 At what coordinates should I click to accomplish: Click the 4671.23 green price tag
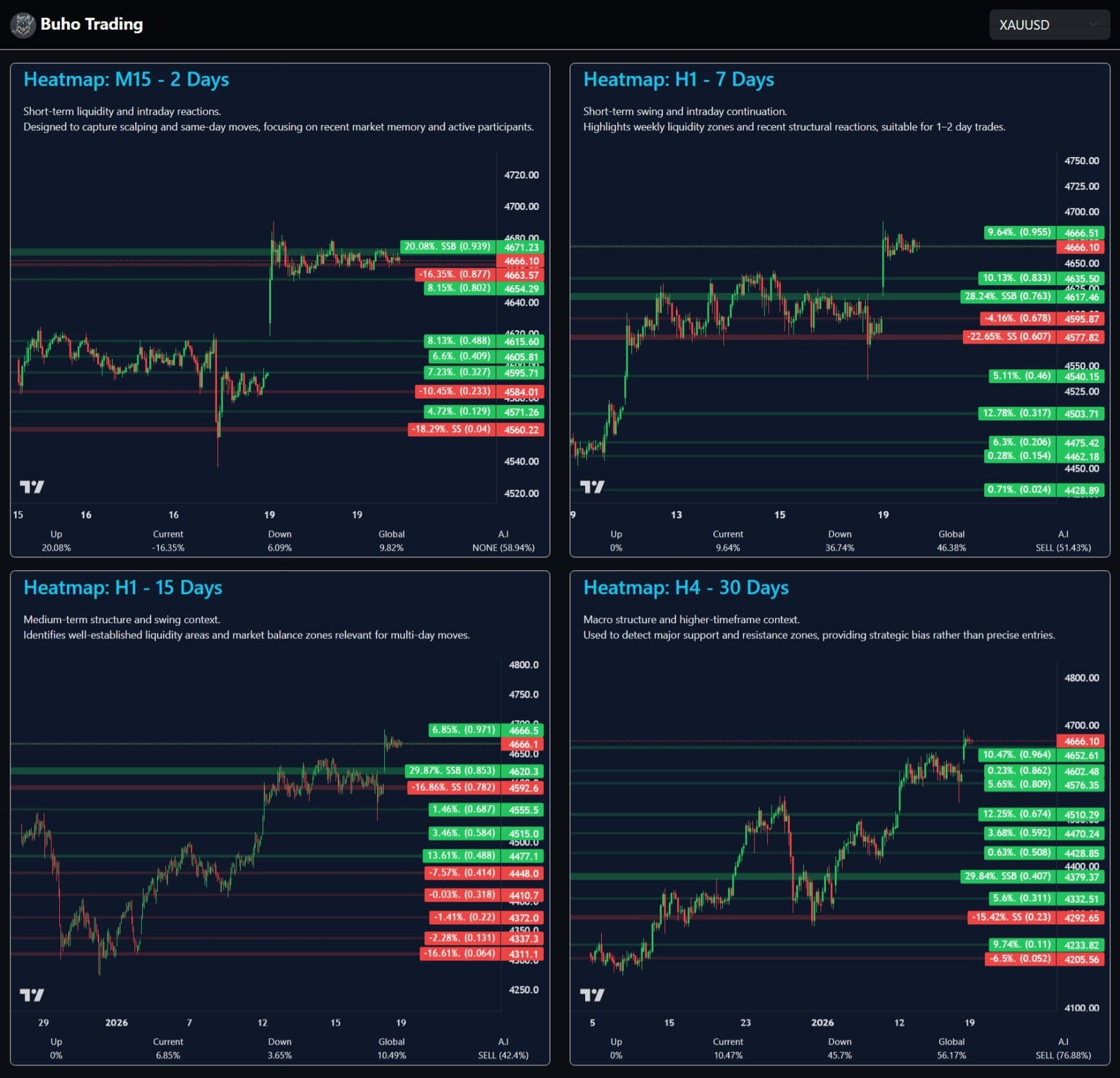(x=521, y=247)
